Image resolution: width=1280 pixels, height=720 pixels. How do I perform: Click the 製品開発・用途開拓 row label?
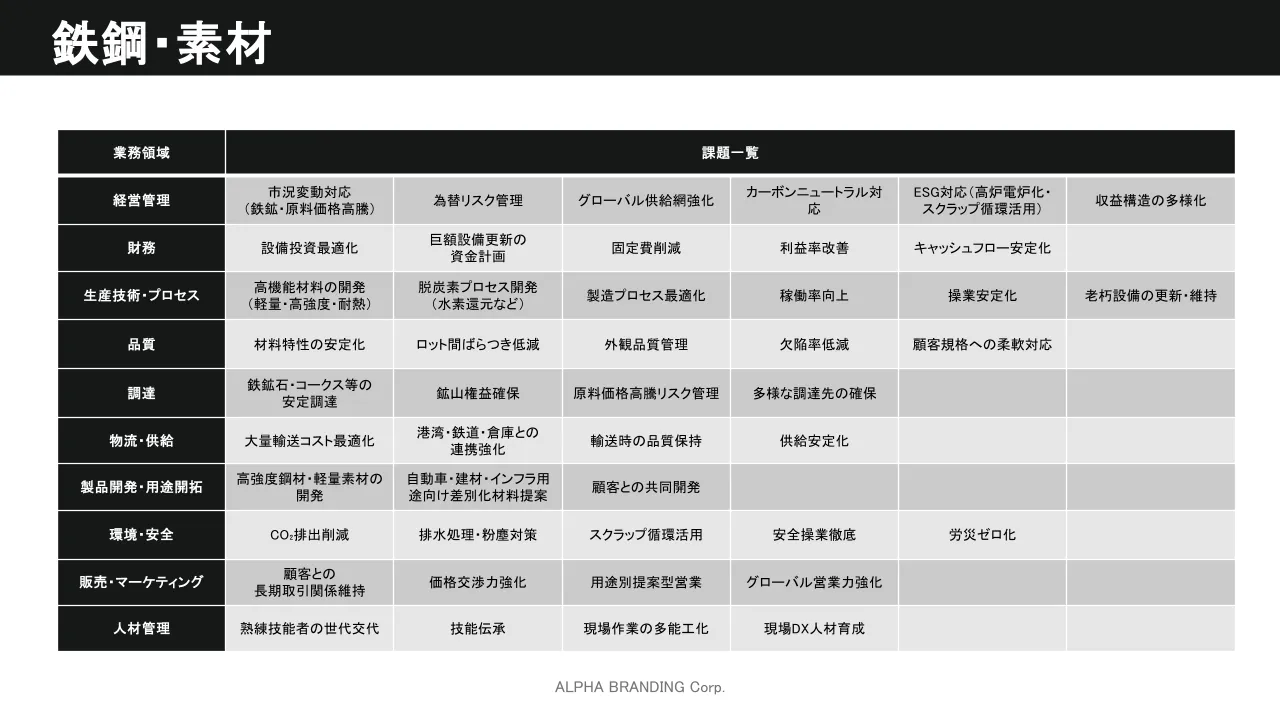(141, 487)
